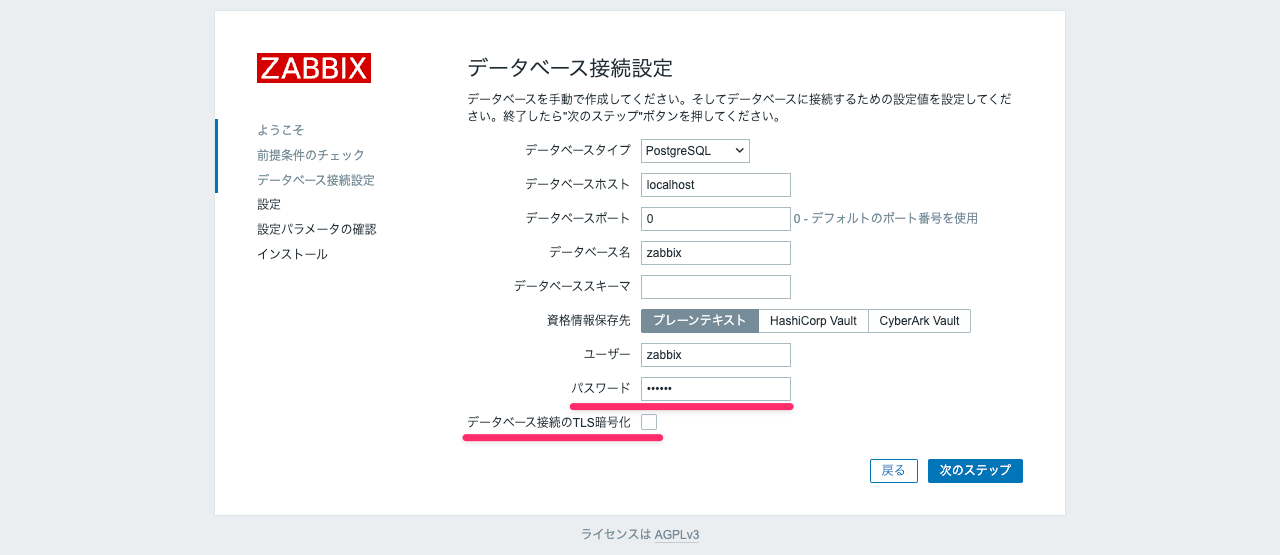Viewport: 1280px width, 555px height.
Task: Open the AGPLv3 license link
Action: [677, 535]
